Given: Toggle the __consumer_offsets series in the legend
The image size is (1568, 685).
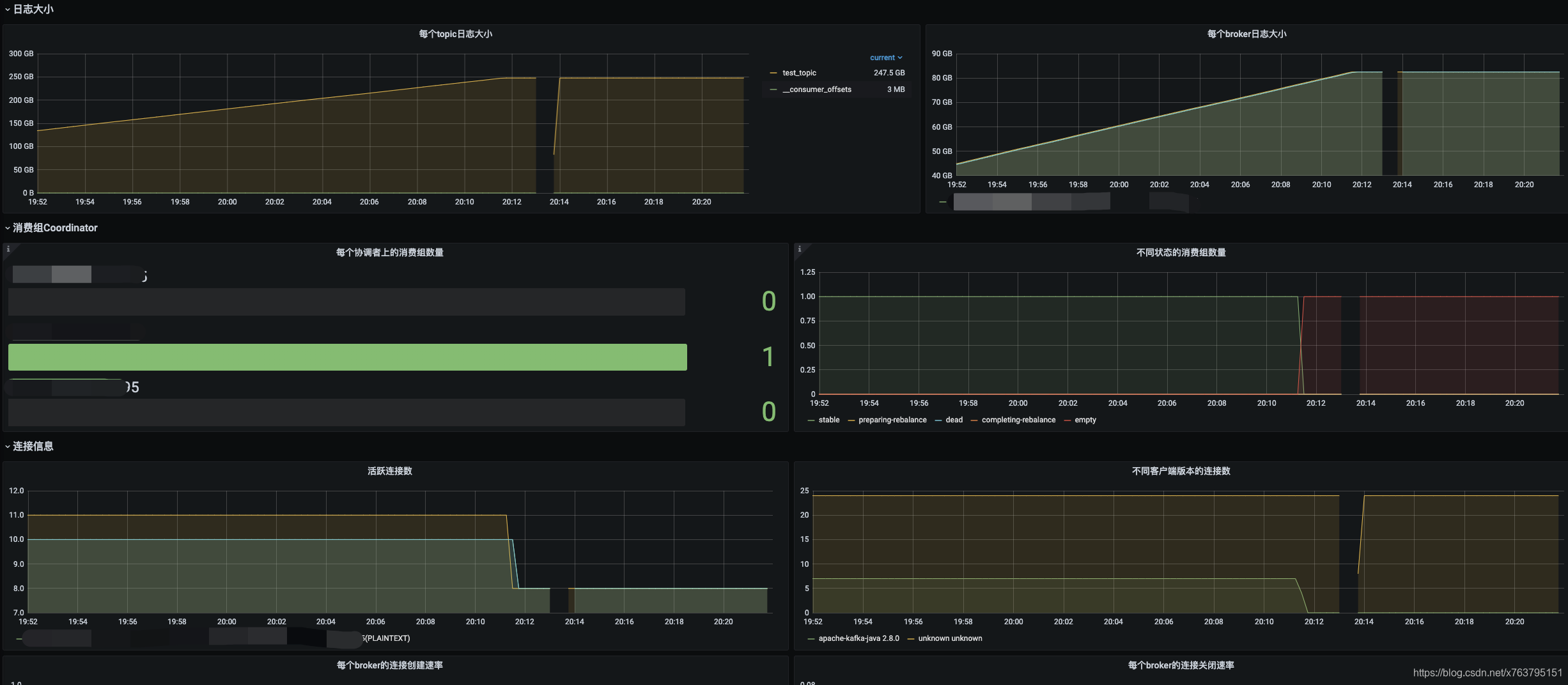Looking at the screenshot, I should click(x=817, y=89).
